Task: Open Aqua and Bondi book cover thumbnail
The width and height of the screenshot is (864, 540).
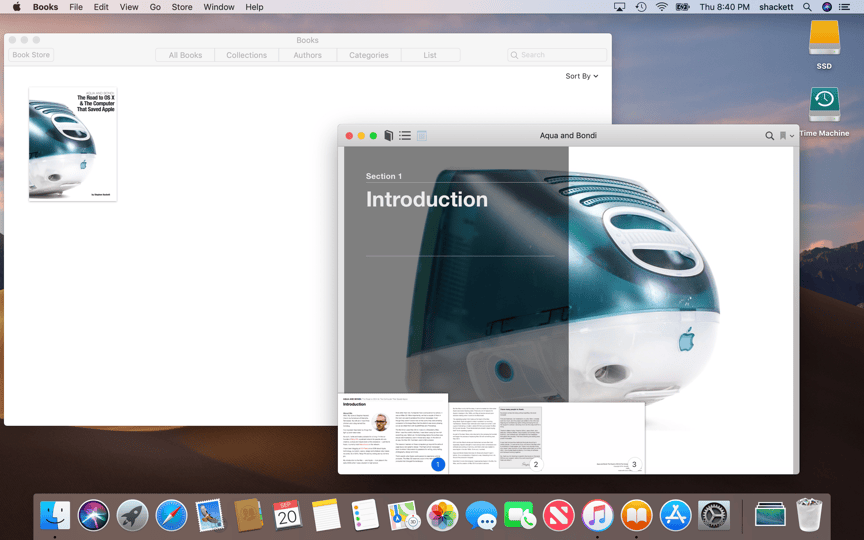Action: [73, 144]
